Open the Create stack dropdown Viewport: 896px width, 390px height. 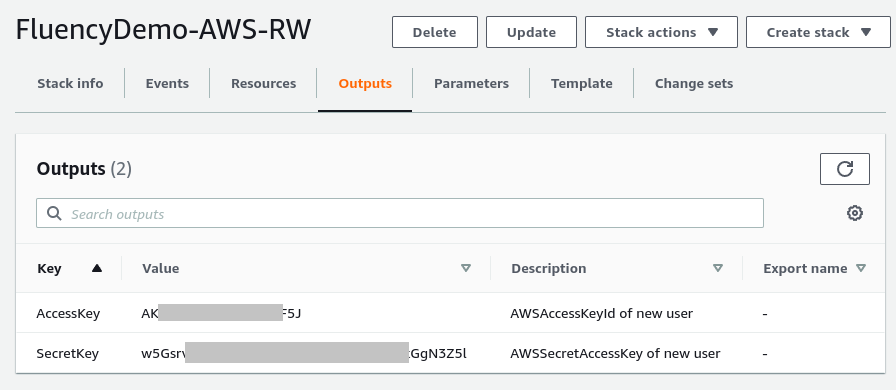pyautogui.click(x=818, y=32)
